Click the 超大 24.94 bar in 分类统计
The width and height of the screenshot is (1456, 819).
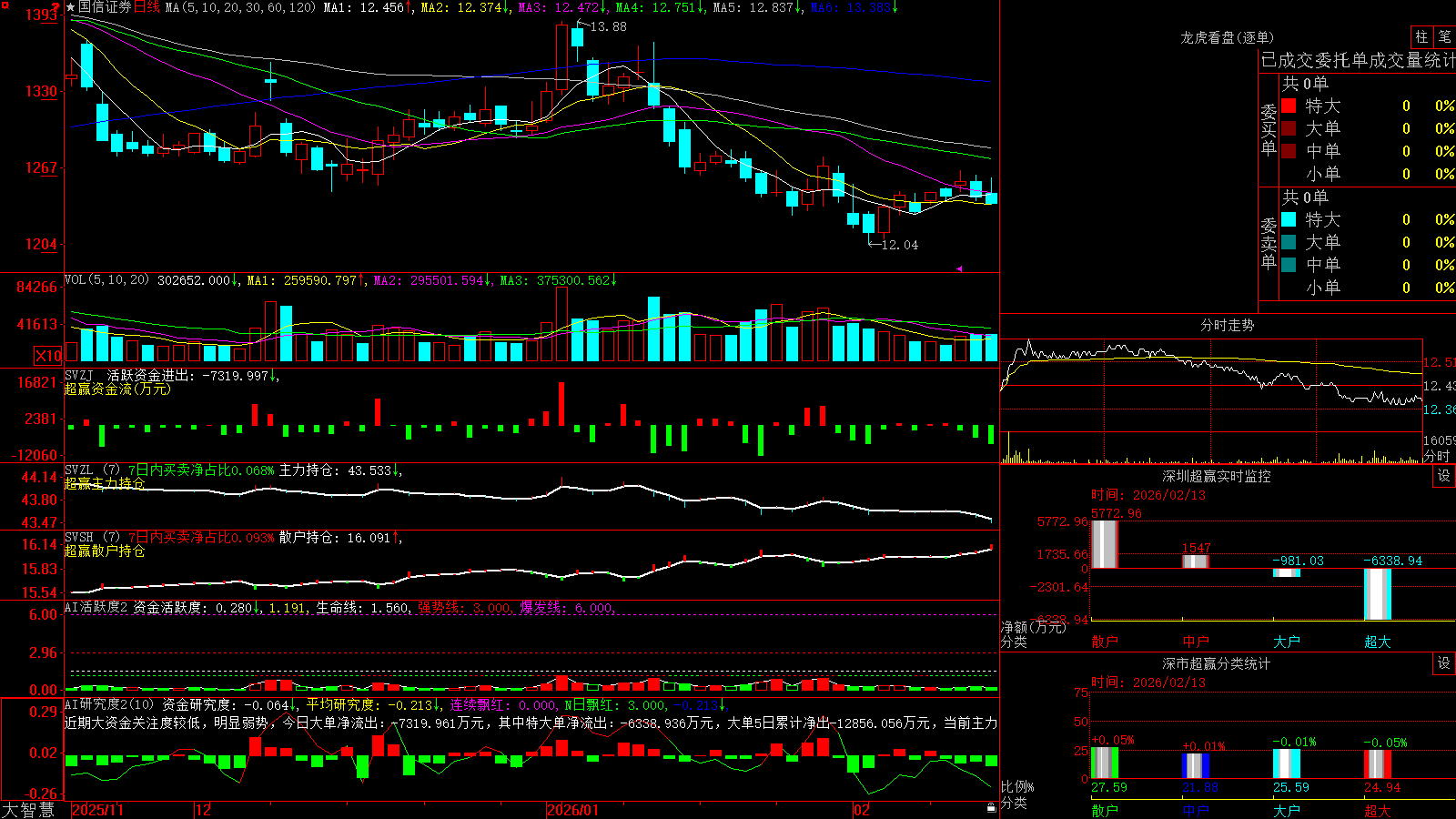pos(1377,764)
